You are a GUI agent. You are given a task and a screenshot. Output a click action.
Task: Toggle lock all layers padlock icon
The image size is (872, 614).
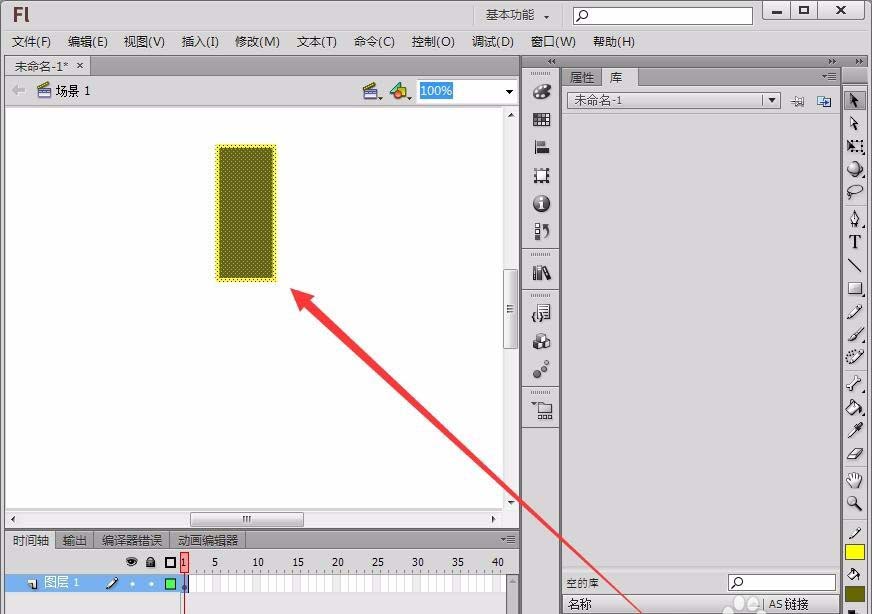pos(150,562)
